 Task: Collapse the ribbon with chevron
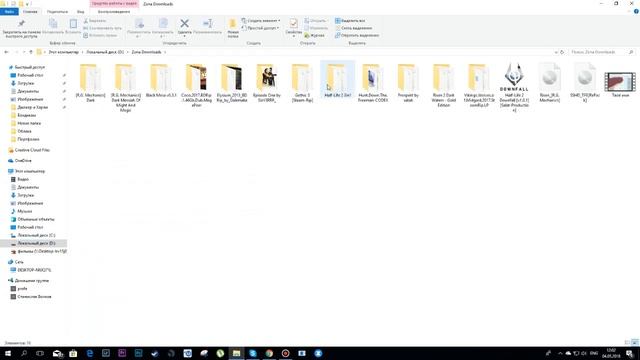point(630,11)
